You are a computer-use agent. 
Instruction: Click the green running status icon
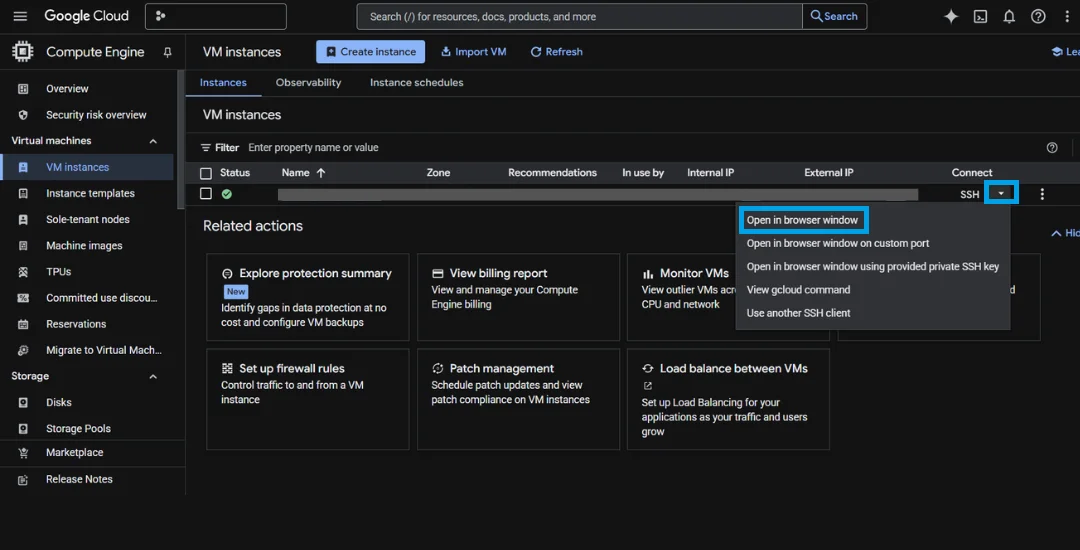click(227, 194)
